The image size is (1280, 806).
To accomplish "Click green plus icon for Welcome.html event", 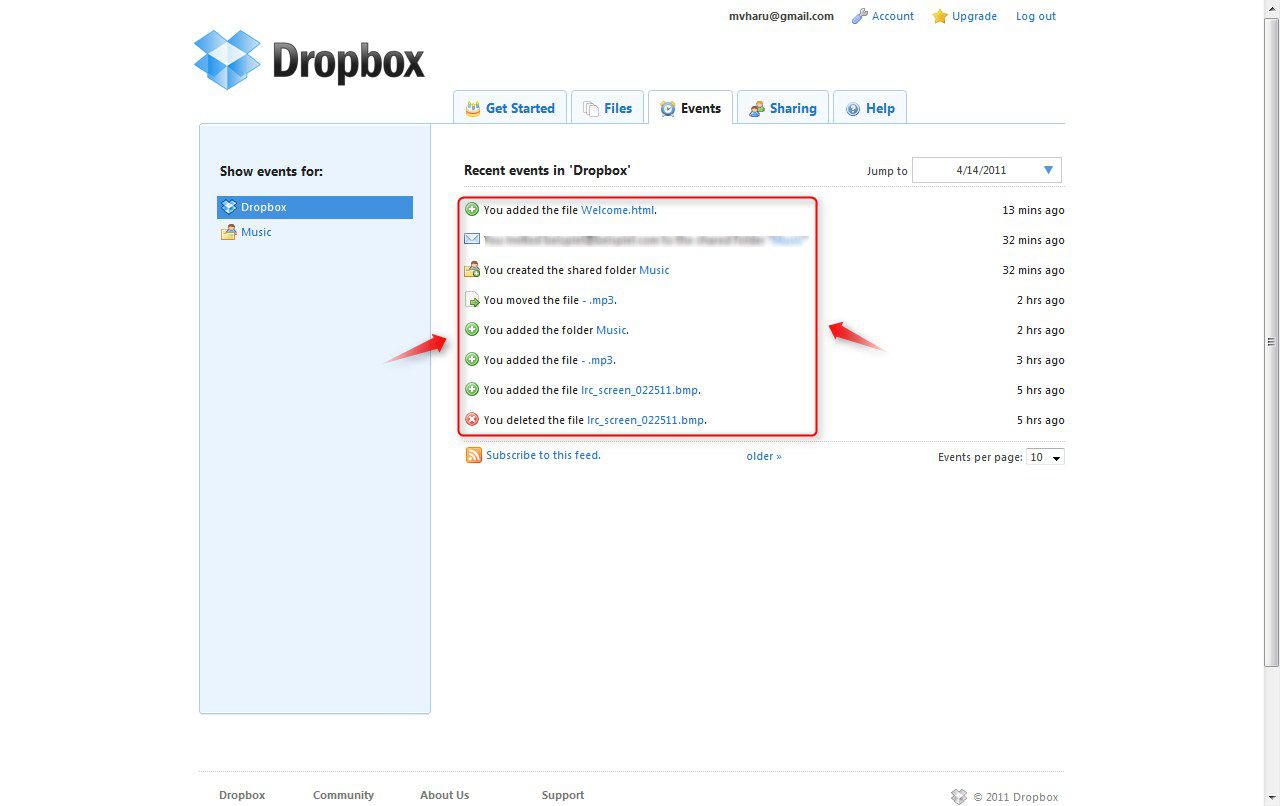I will (x=472, y=209).
